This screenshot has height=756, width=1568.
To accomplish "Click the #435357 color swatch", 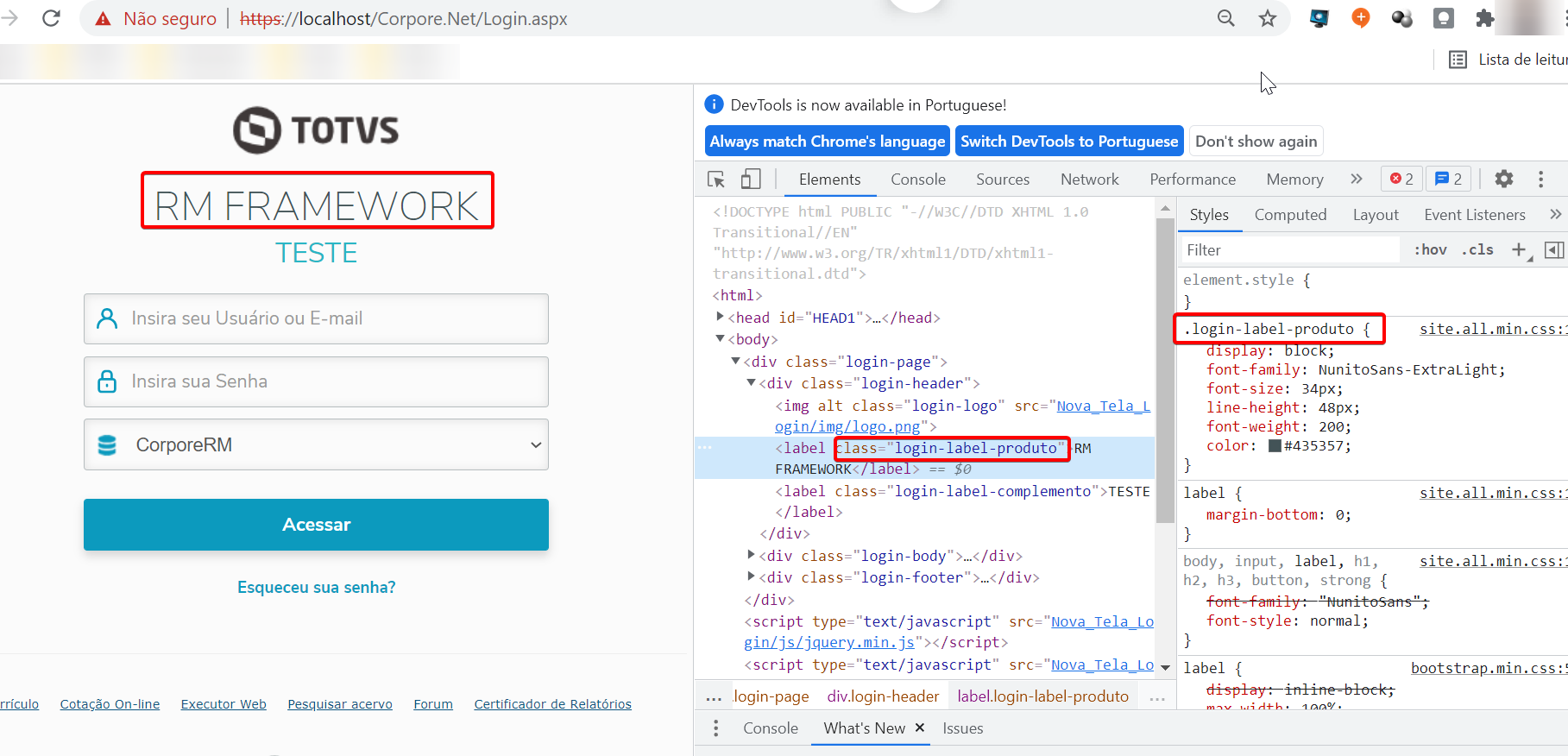I will [x=1275, y=445].
